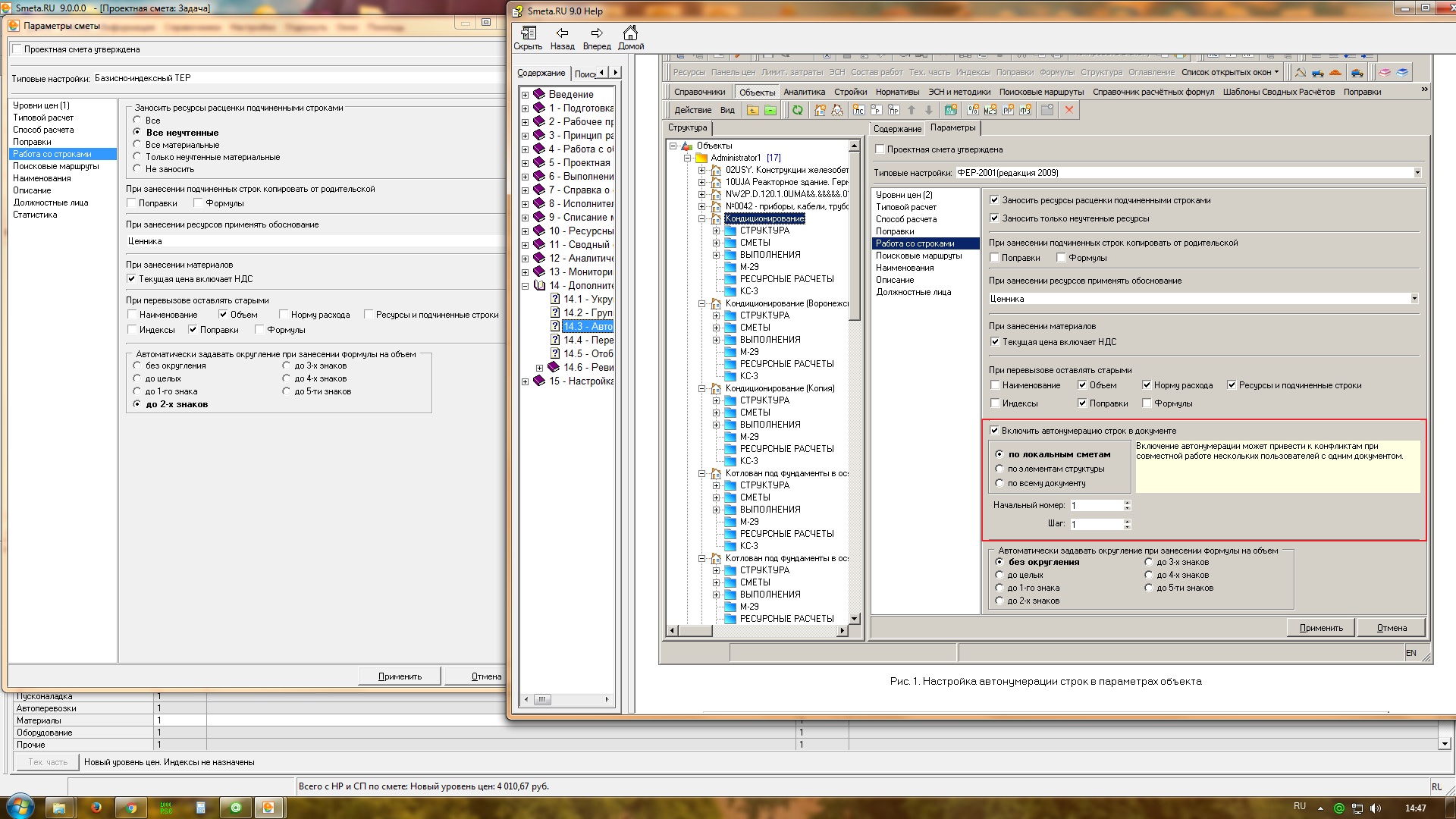Screen dimensions: 1456x819
Task: Click the main table scroll-down arrow
Action: tap(1445, 744)
